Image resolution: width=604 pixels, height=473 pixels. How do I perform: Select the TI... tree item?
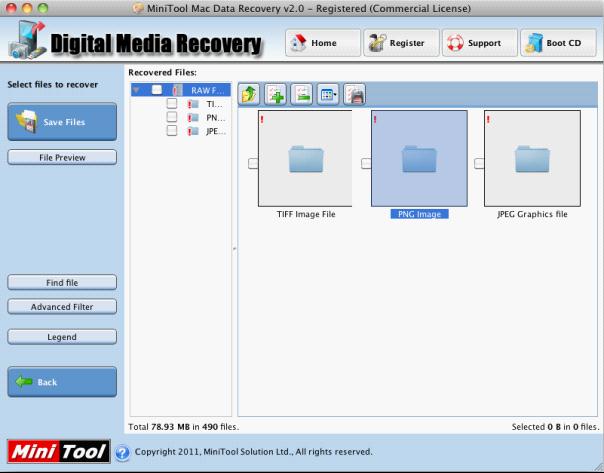pos(214,104)
